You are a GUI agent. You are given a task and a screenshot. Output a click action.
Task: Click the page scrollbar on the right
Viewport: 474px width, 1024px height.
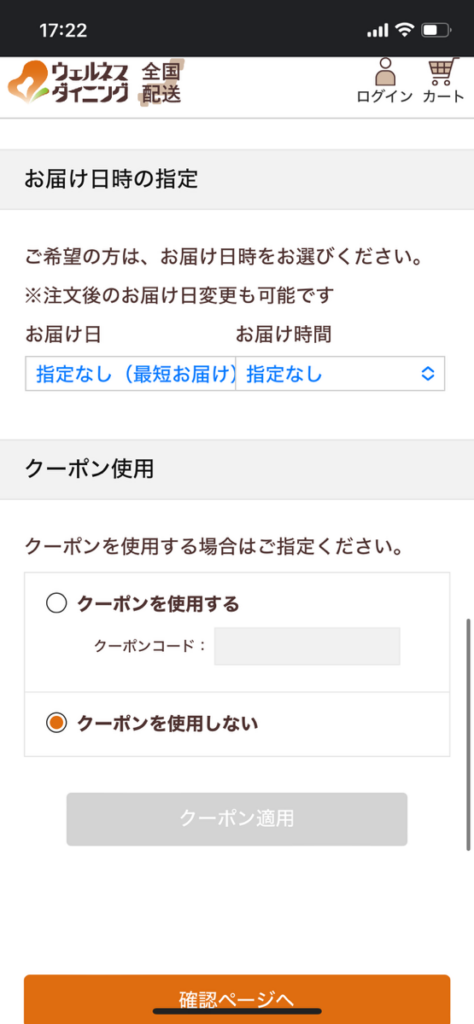click(x=468, y=735)
